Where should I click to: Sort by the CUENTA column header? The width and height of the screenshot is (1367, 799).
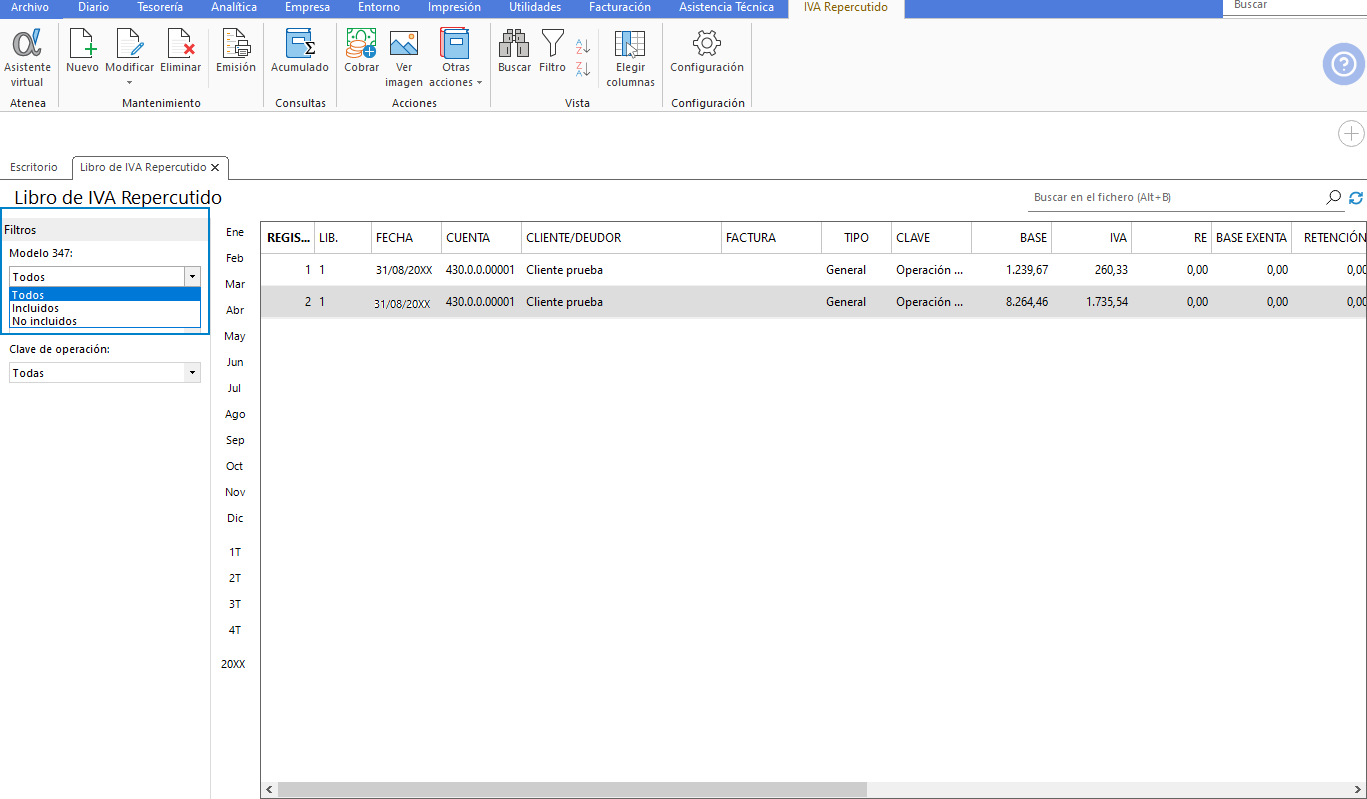pos(481,238)
